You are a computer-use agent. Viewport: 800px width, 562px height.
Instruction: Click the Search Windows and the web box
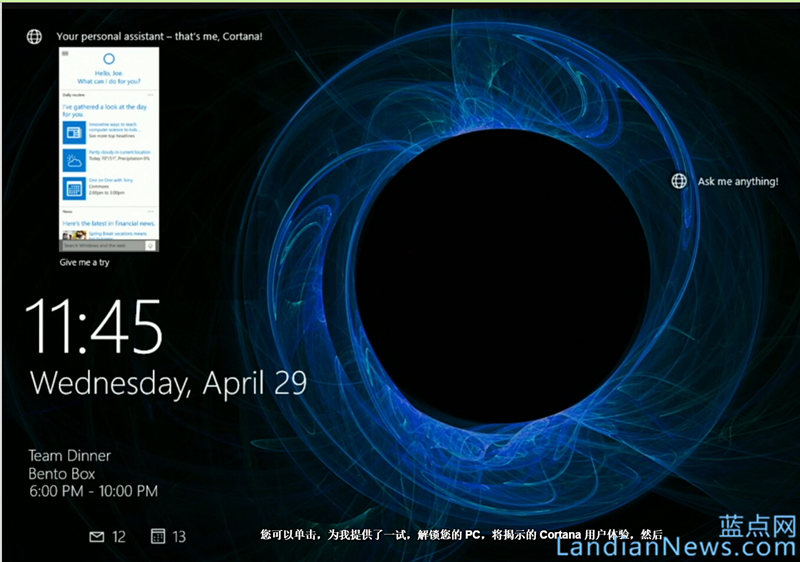pyautogui.click(x=104, y=246)
